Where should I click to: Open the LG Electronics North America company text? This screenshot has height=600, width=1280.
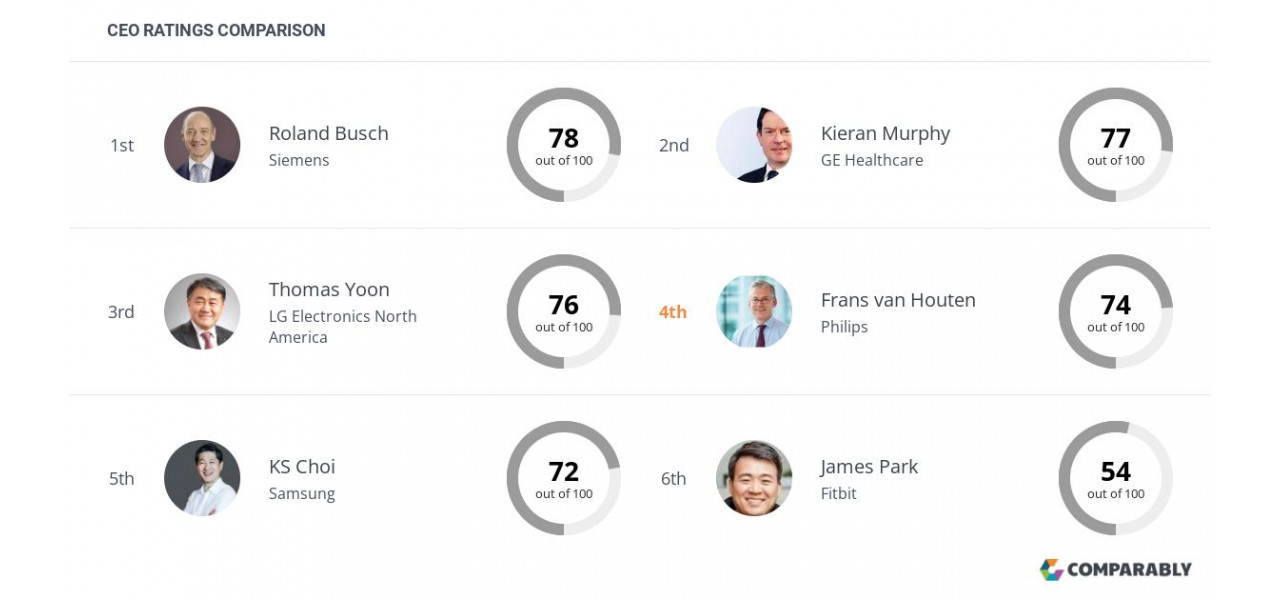pyautogui.click(x=343, y=327)
